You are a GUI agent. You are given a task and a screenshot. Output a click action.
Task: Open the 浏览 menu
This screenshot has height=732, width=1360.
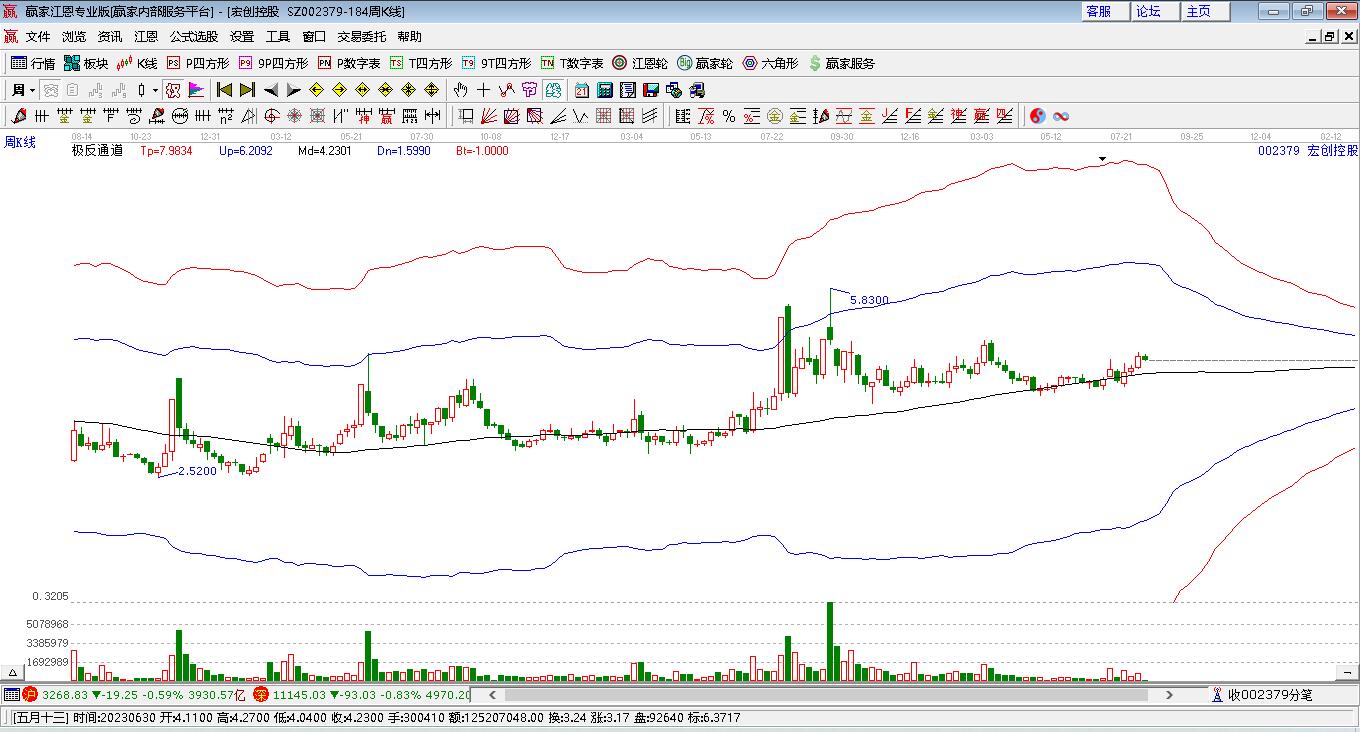pyautogui.click(x=74, y=37)
